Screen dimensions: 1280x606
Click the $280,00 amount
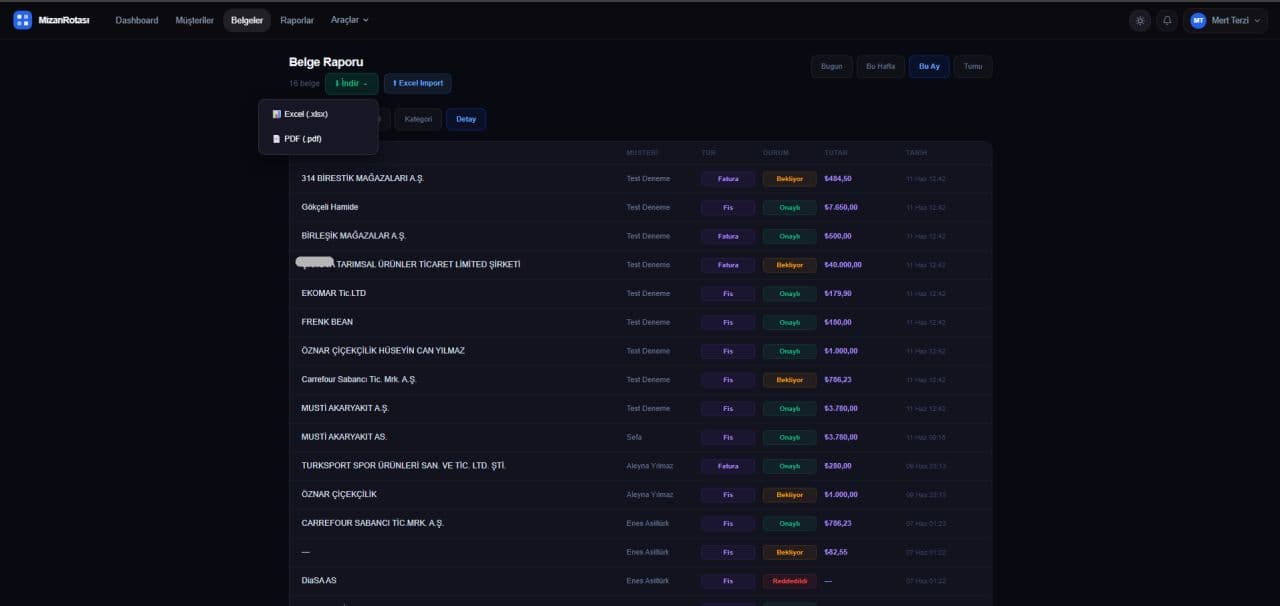pos(838,466)
